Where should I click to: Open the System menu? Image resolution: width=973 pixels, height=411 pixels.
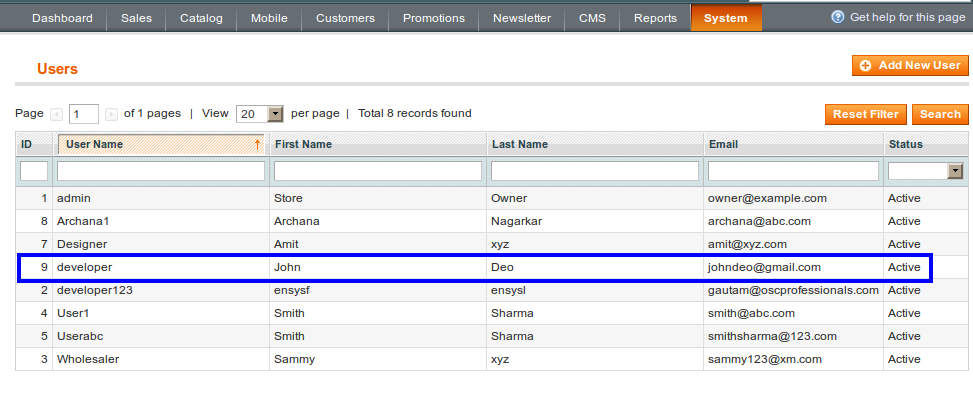(x=725, y=18)
